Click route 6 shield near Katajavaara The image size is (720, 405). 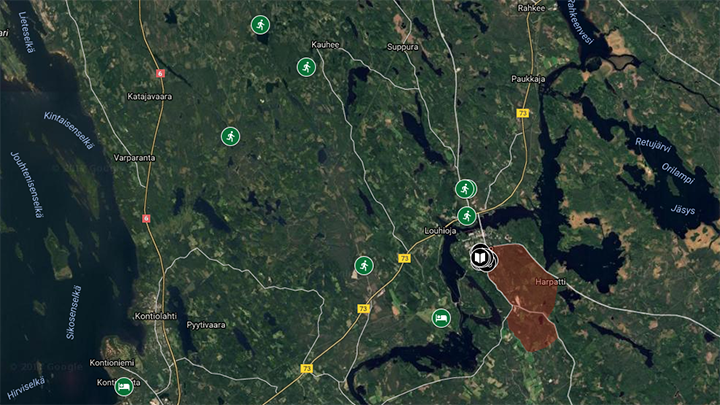click(160, 73)
